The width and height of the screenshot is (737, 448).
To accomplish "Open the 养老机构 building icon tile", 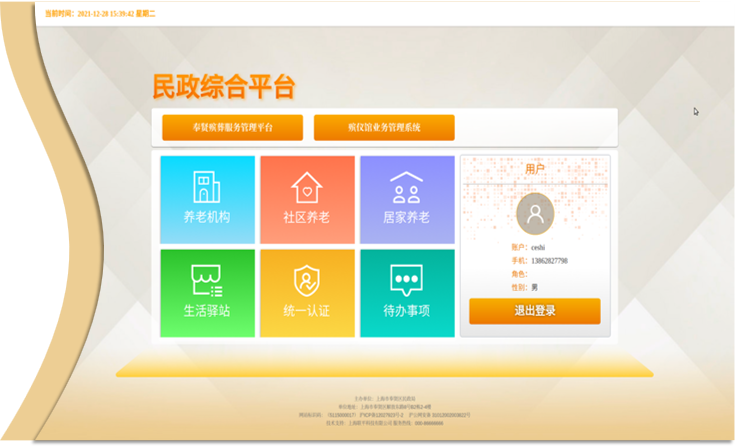I will tap(207, 199).
